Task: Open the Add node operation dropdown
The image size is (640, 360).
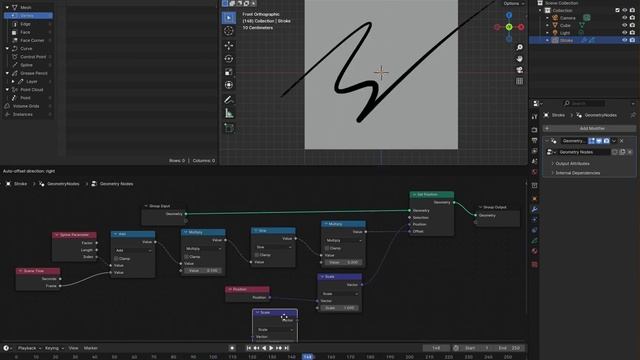Action: click(x=133, y=250)
